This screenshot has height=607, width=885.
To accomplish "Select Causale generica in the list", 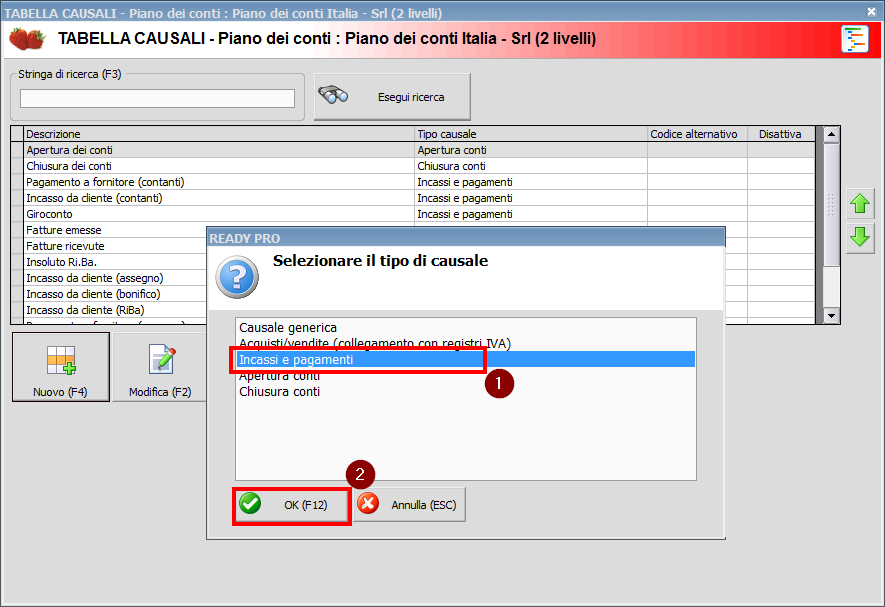I will pyautogui.click(x=288, y=328).
